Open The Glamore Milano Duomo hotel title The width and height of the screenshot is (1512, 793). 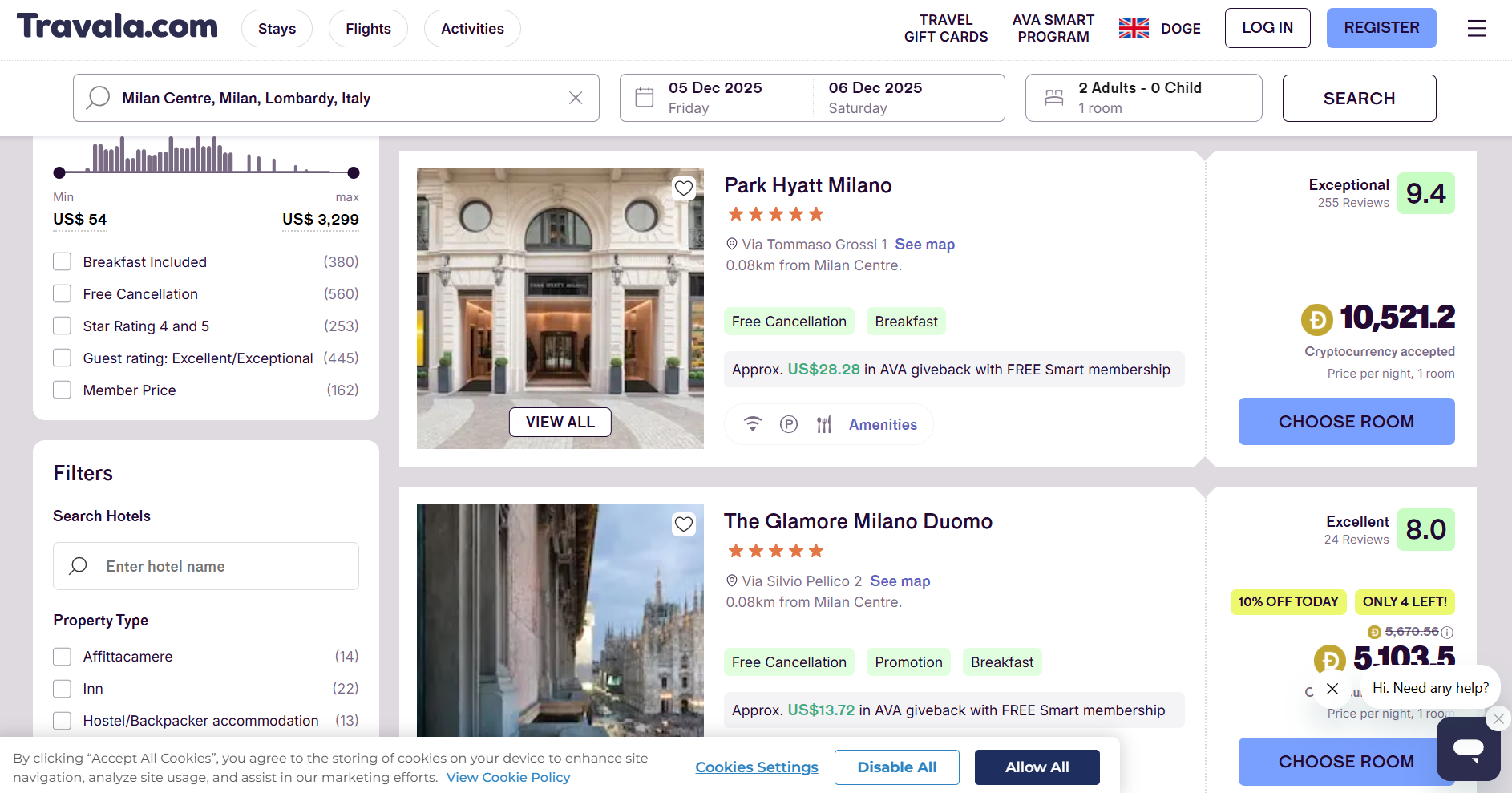858,522
